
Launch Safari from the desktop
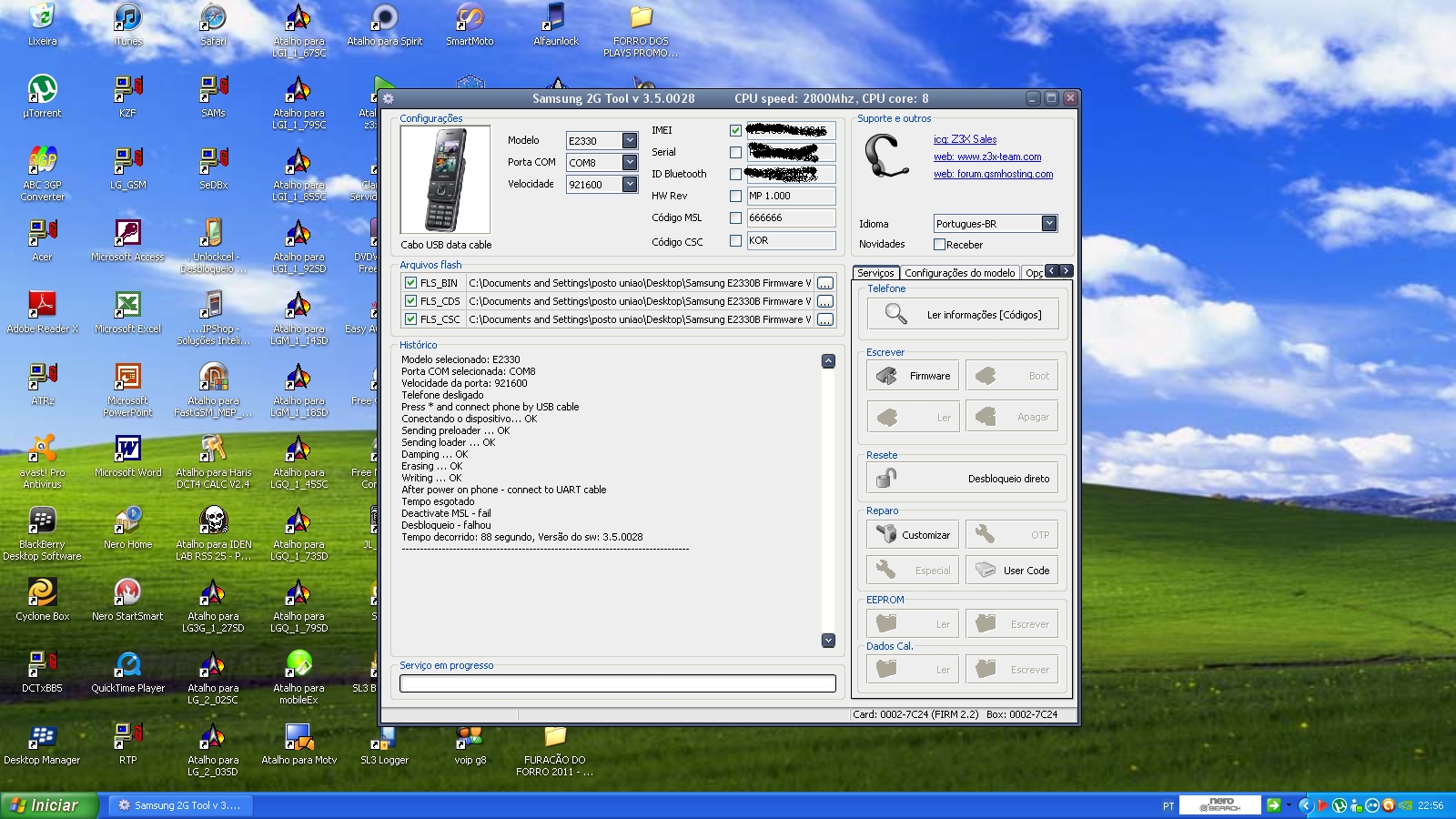point(213,25)
